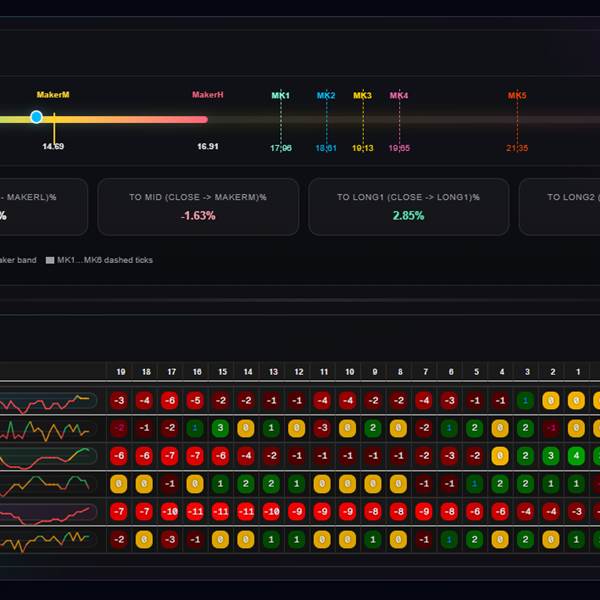600x600 pixels.
Task: Click the 18.61 value under MK2
Action: click(x=326, y=148)
